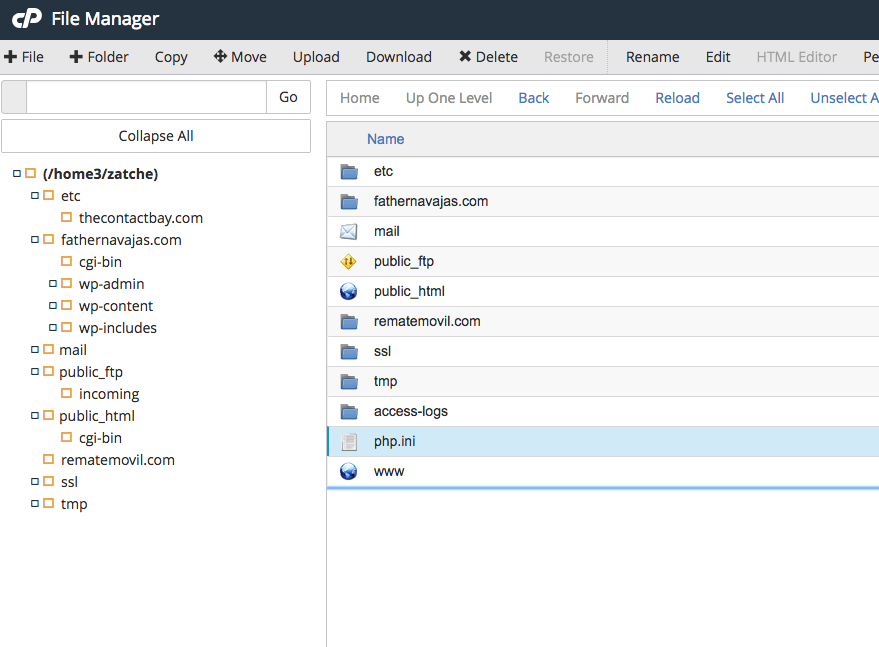This screenshot has height=647, width=879.
Task: Click the public_html globe icon
Action: 348,291
